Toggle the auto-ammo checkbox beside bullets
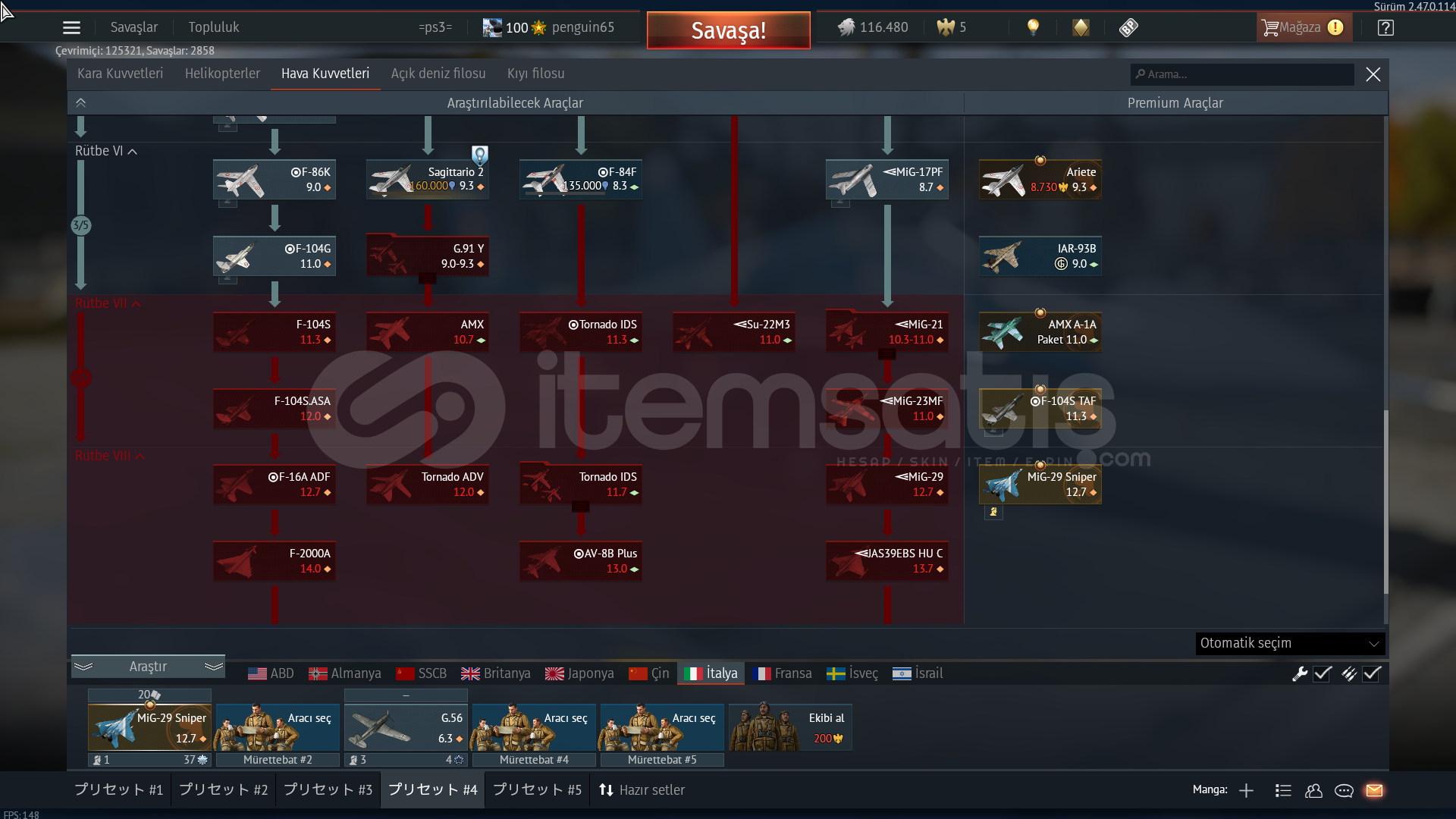 tap(1372, 673)
